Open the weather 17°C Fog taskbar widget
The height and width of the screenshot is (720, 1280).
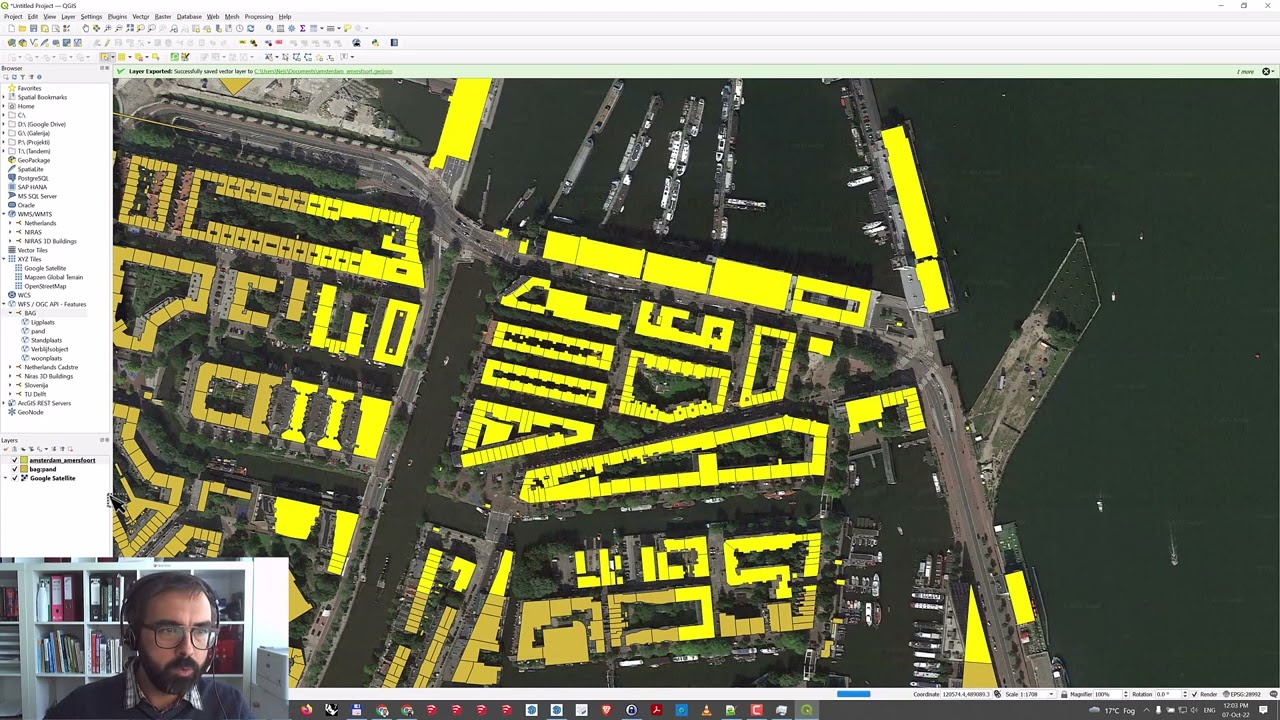(x=1114, y=711)
